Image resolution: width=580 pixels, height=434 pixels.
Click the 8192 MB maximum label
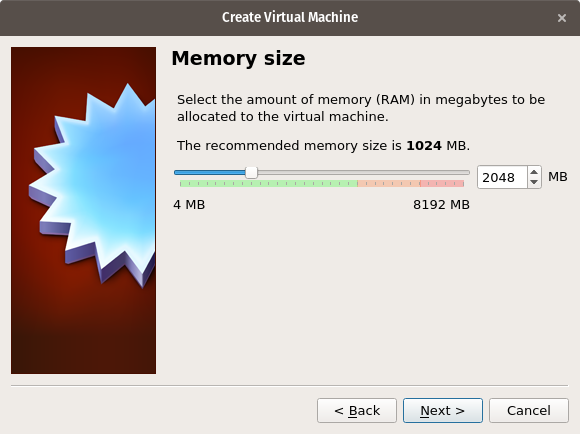pos(441,205)
